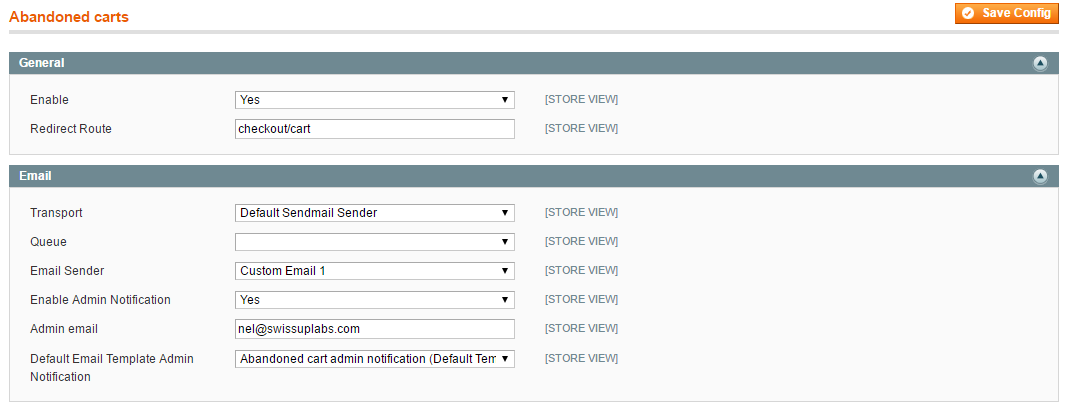This screenshot has width=1065, height=407.
Task: Save the configuration with Save Config
Action: tap(1007, 14)
